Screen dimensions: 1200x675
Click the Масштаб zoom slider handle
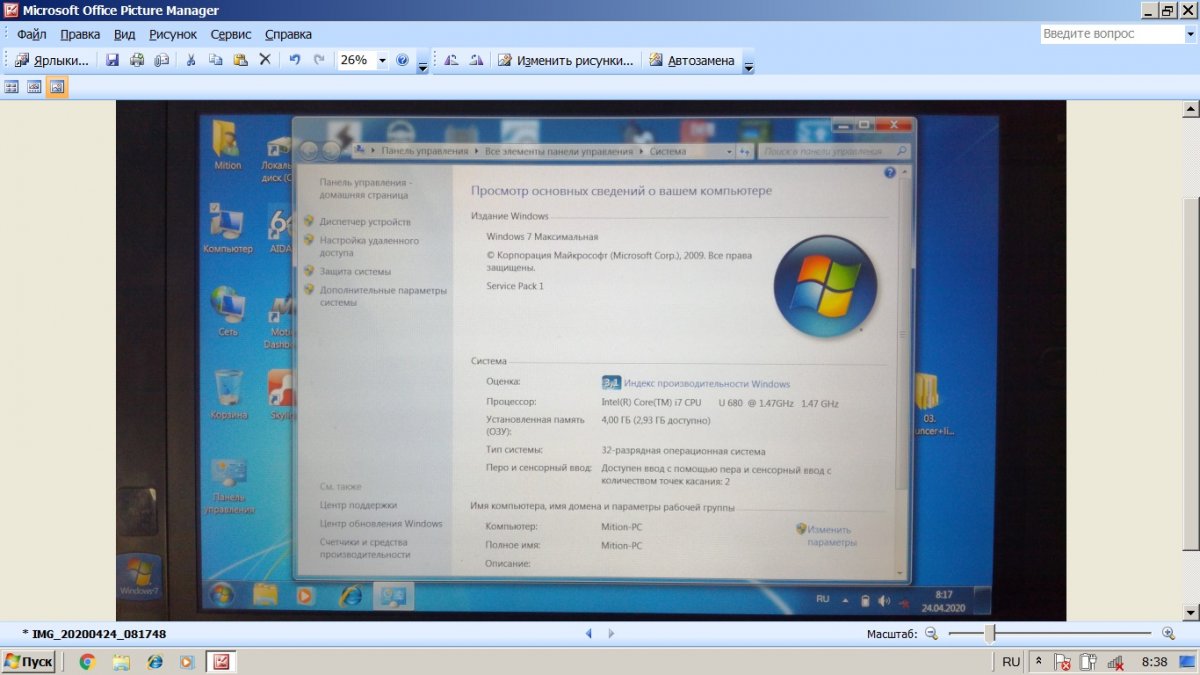pos(989,633)
